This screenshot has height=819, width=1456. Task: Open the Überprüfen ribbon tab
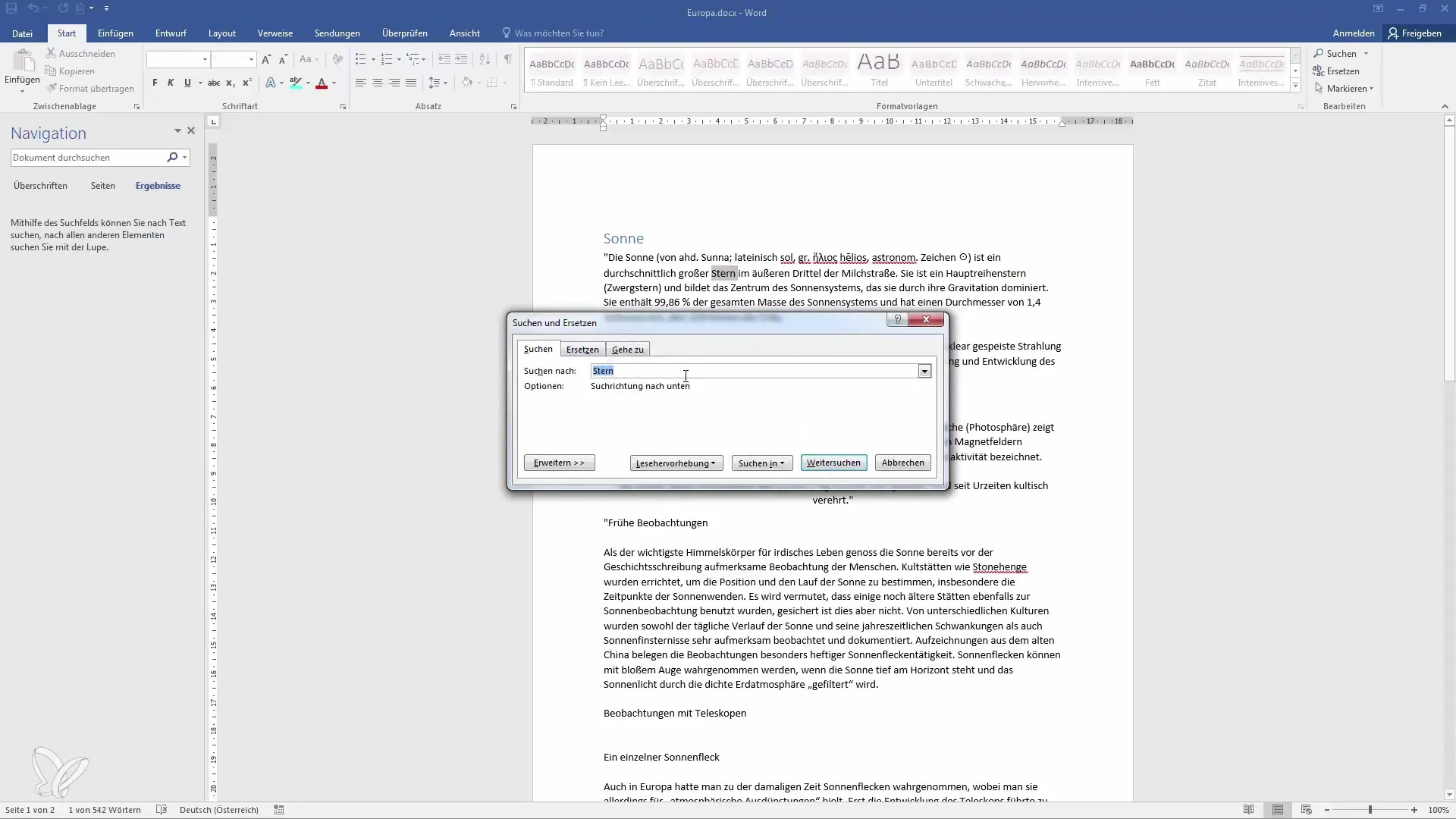[405, 33]
